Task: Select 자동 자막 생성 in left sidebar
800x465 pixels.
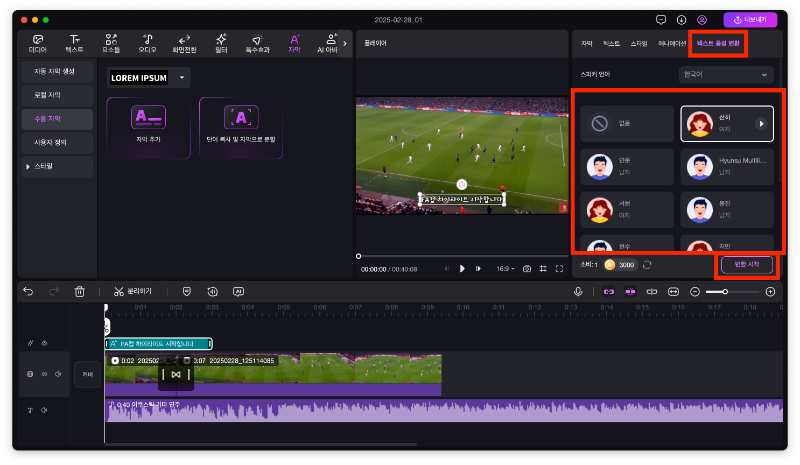Action: coord(57,71)
